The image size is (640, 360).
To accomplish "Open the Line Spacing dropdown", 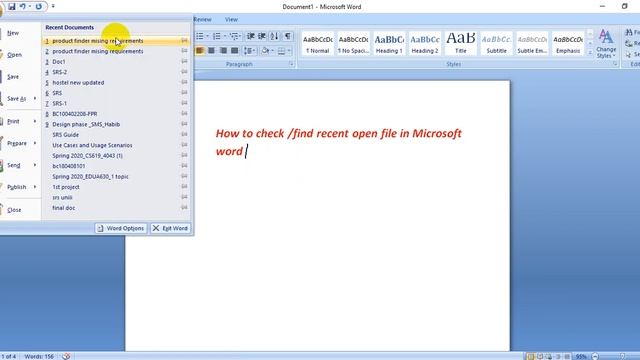I will [x=249, y=51].
